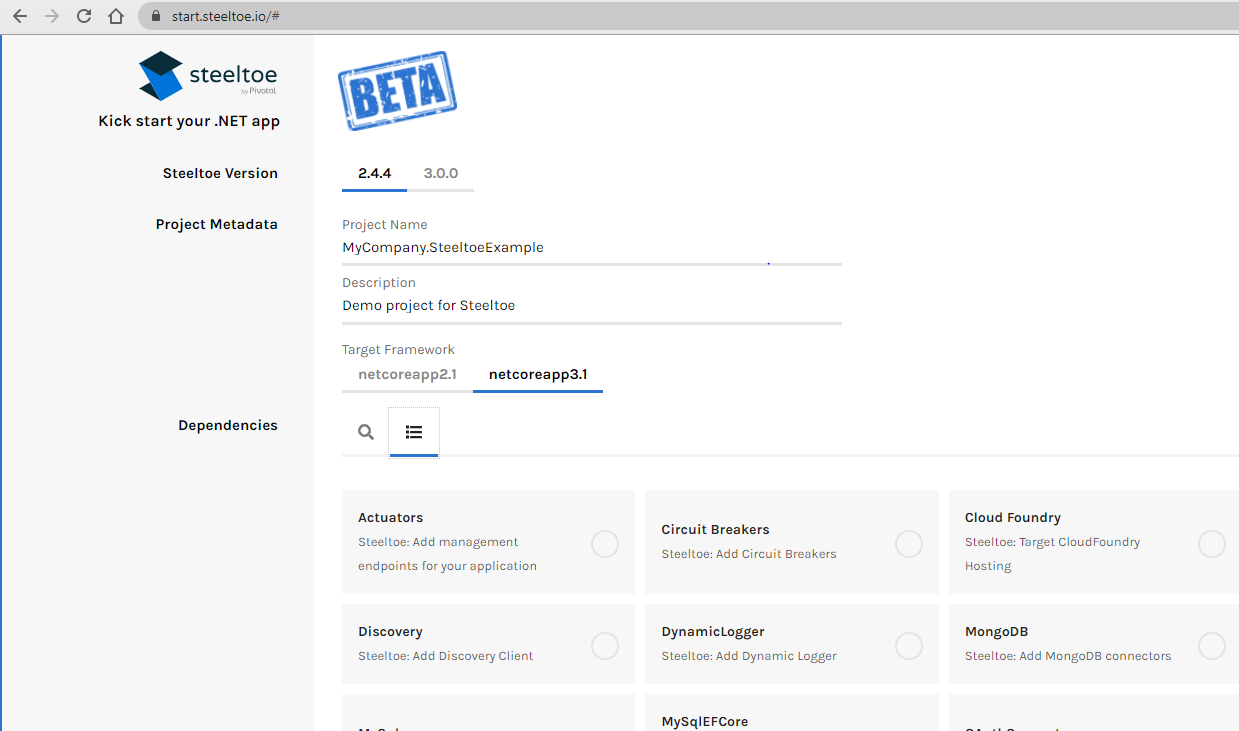Click 'Steeltoe: Add Dynamic Logger' description
This screenshot has height=731, width=1239.
(x=749, y=656)
